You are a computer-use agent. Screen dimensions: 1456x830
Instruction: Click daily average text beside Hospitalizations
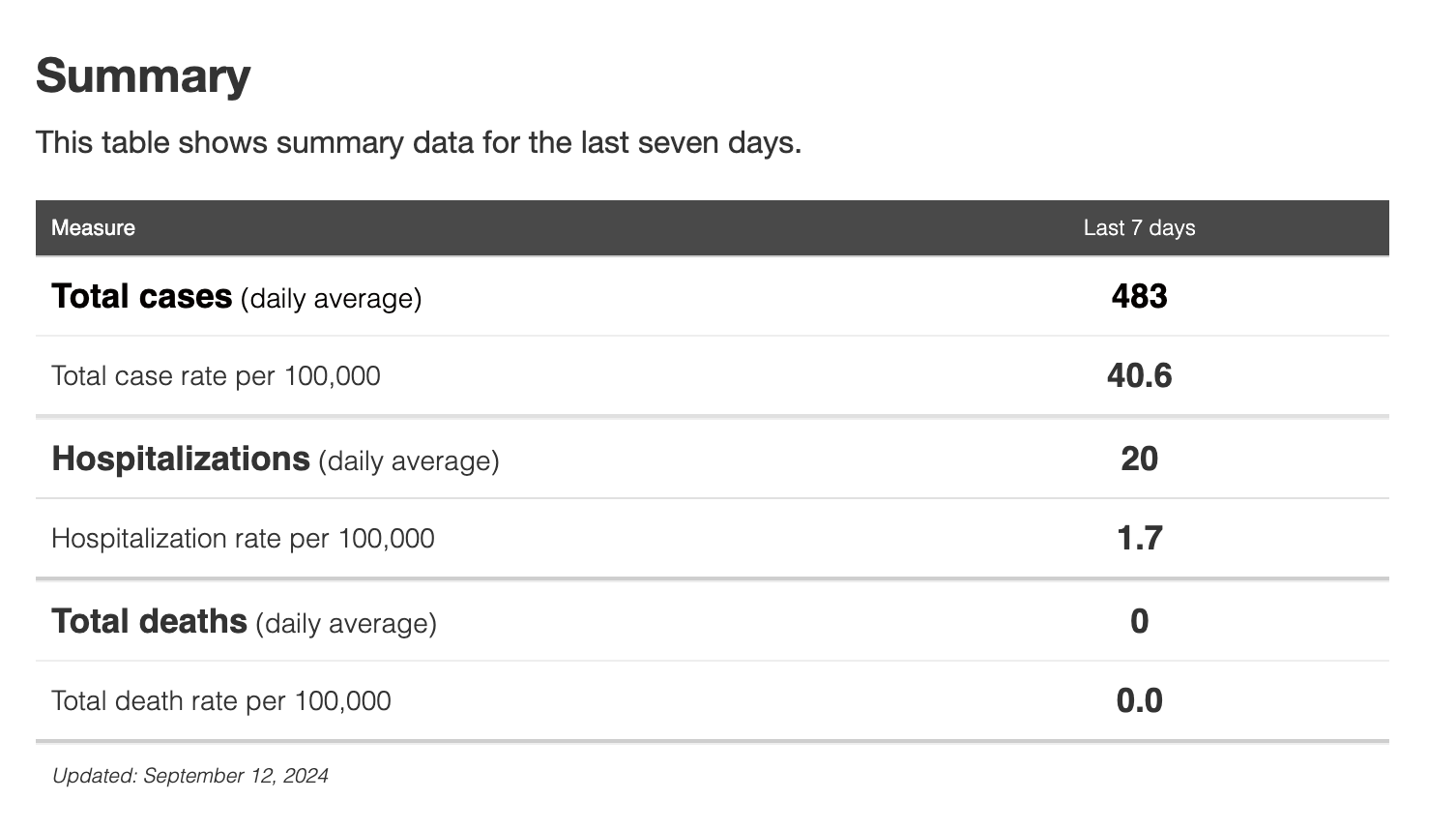tap(409, 461)
